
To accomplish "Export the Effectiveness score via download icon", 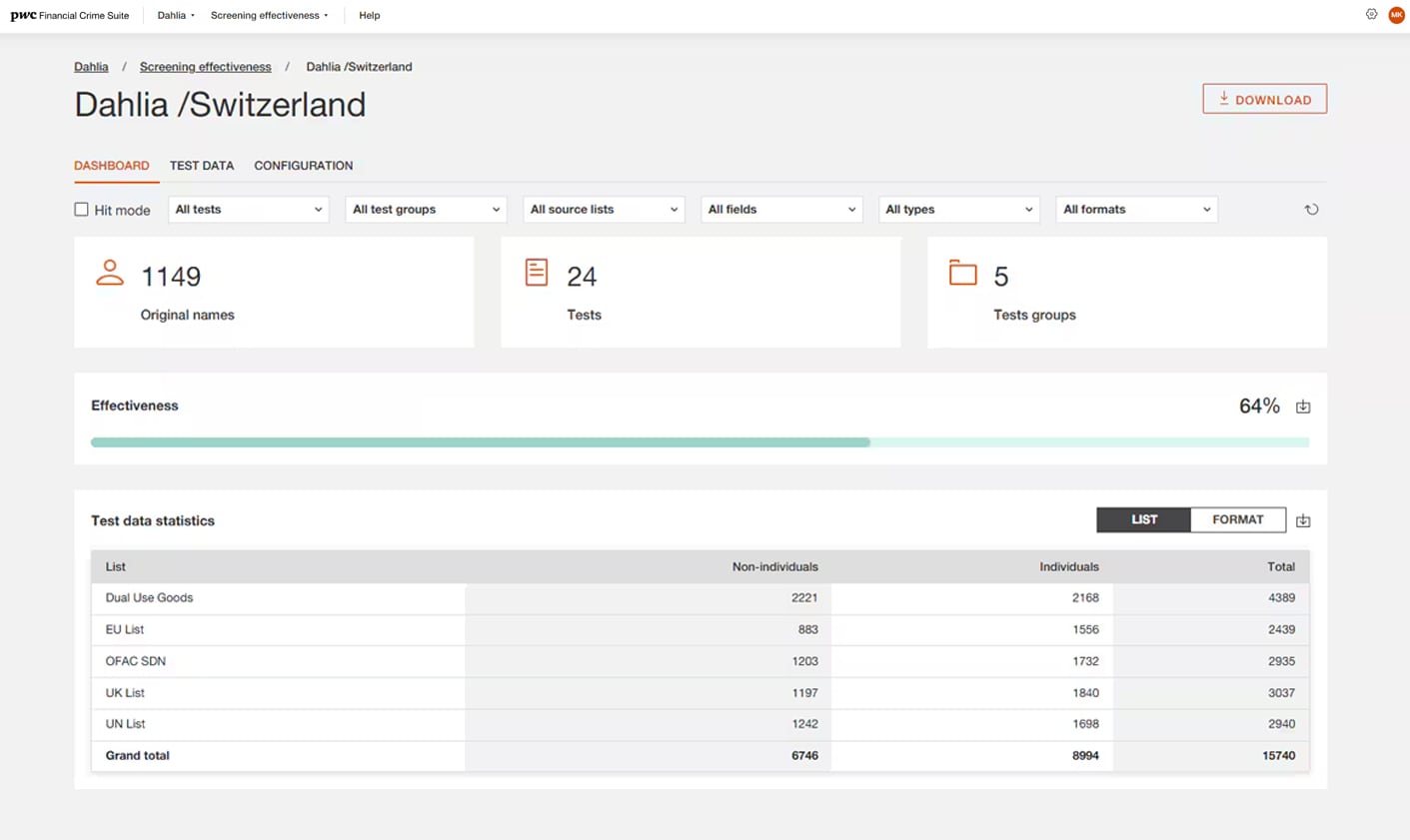I will 1303,407.
